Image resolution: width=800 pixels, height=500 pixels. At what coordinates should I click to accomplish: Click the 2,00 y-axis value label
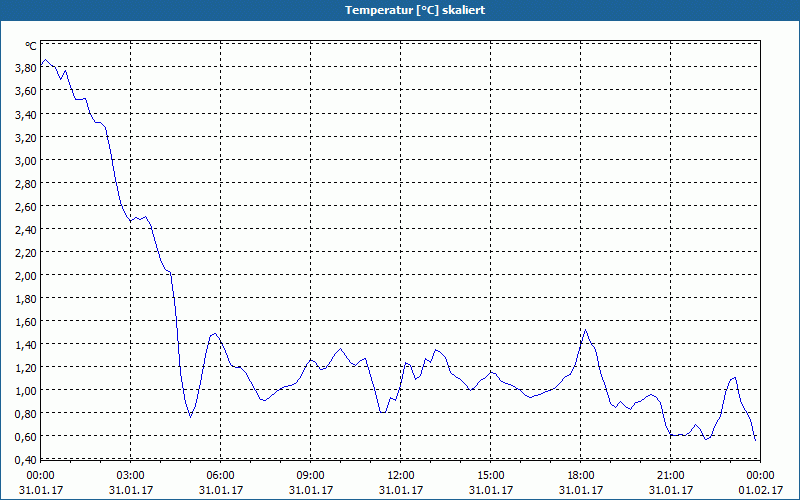[26, 275]
